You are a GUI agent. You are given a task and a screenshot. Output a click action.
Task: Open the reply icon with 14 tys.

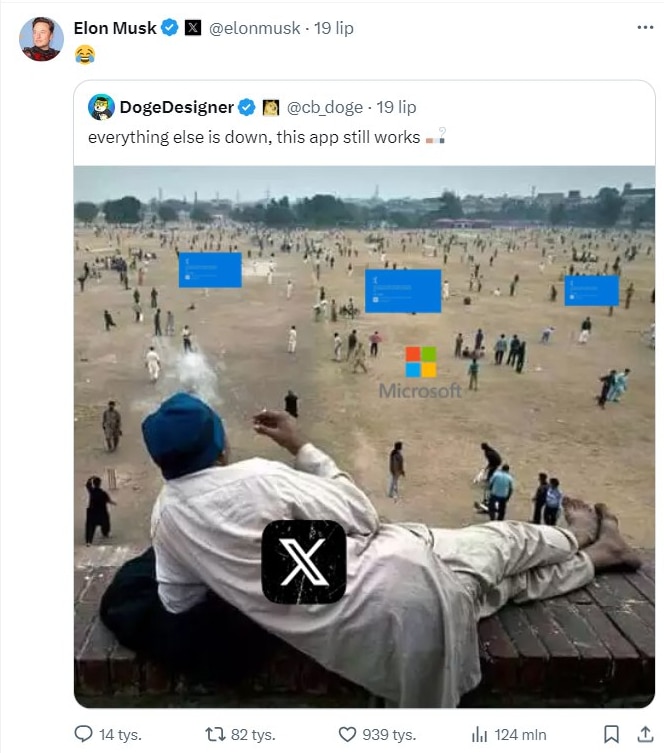coord(84,734)
